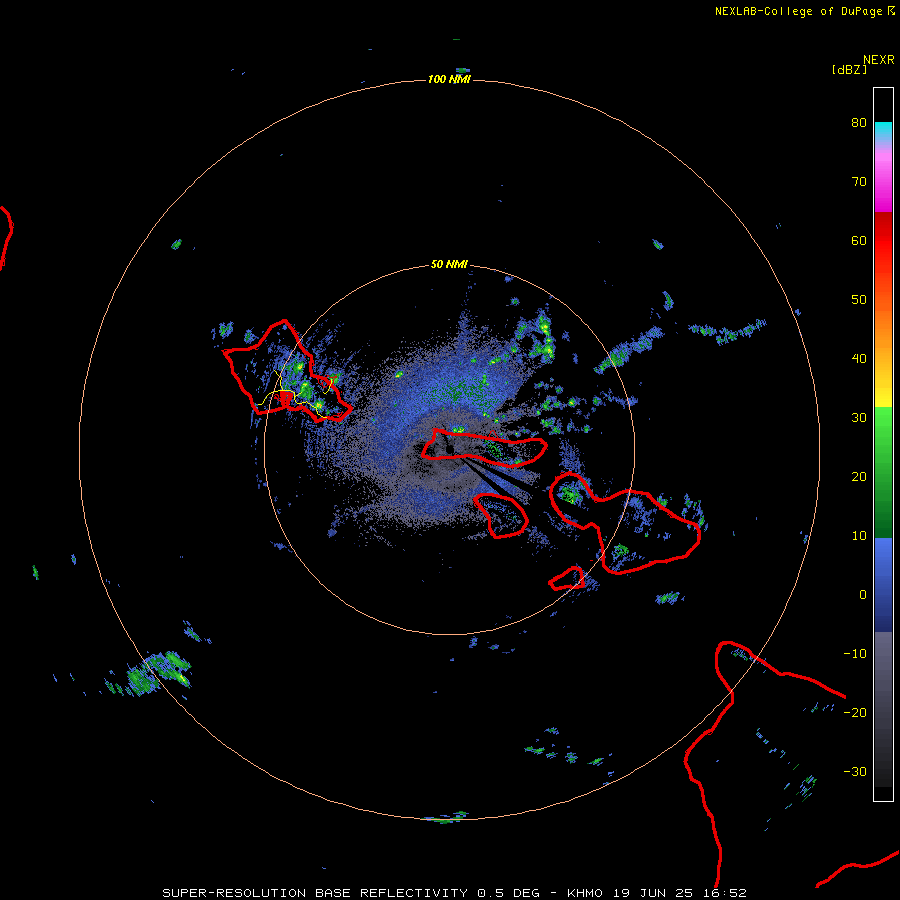The image size is (900, 900).
Task: Click the 40 value on the dBZ scale
Action: pyautogui.click(x=859, y=359)
